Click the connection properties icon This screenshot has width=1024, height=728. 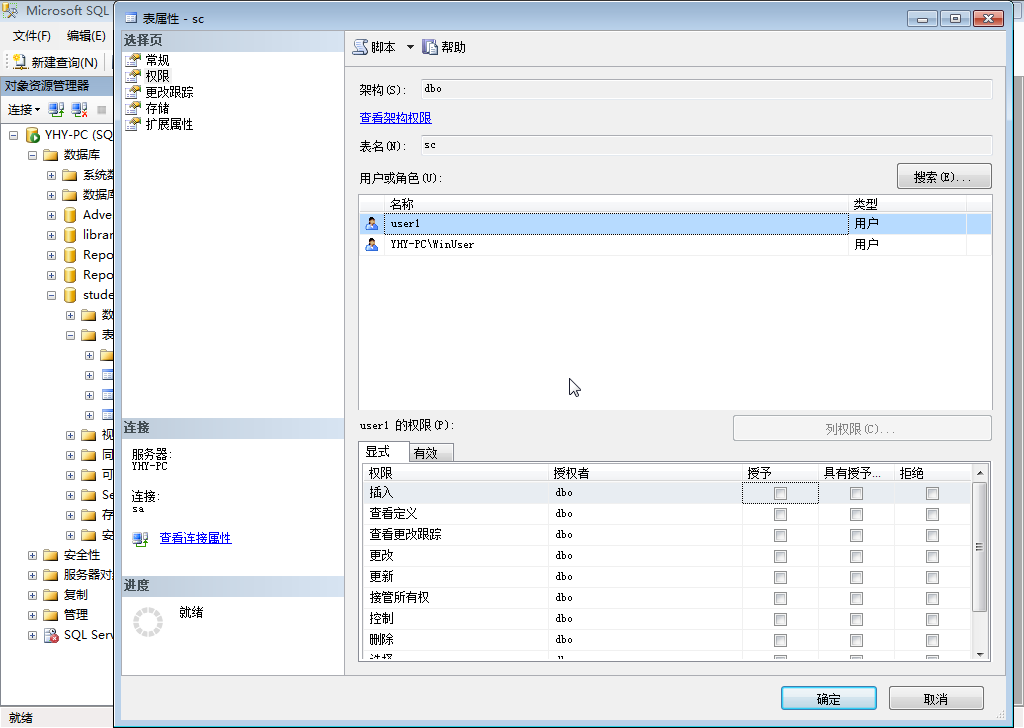coord(140,539)
